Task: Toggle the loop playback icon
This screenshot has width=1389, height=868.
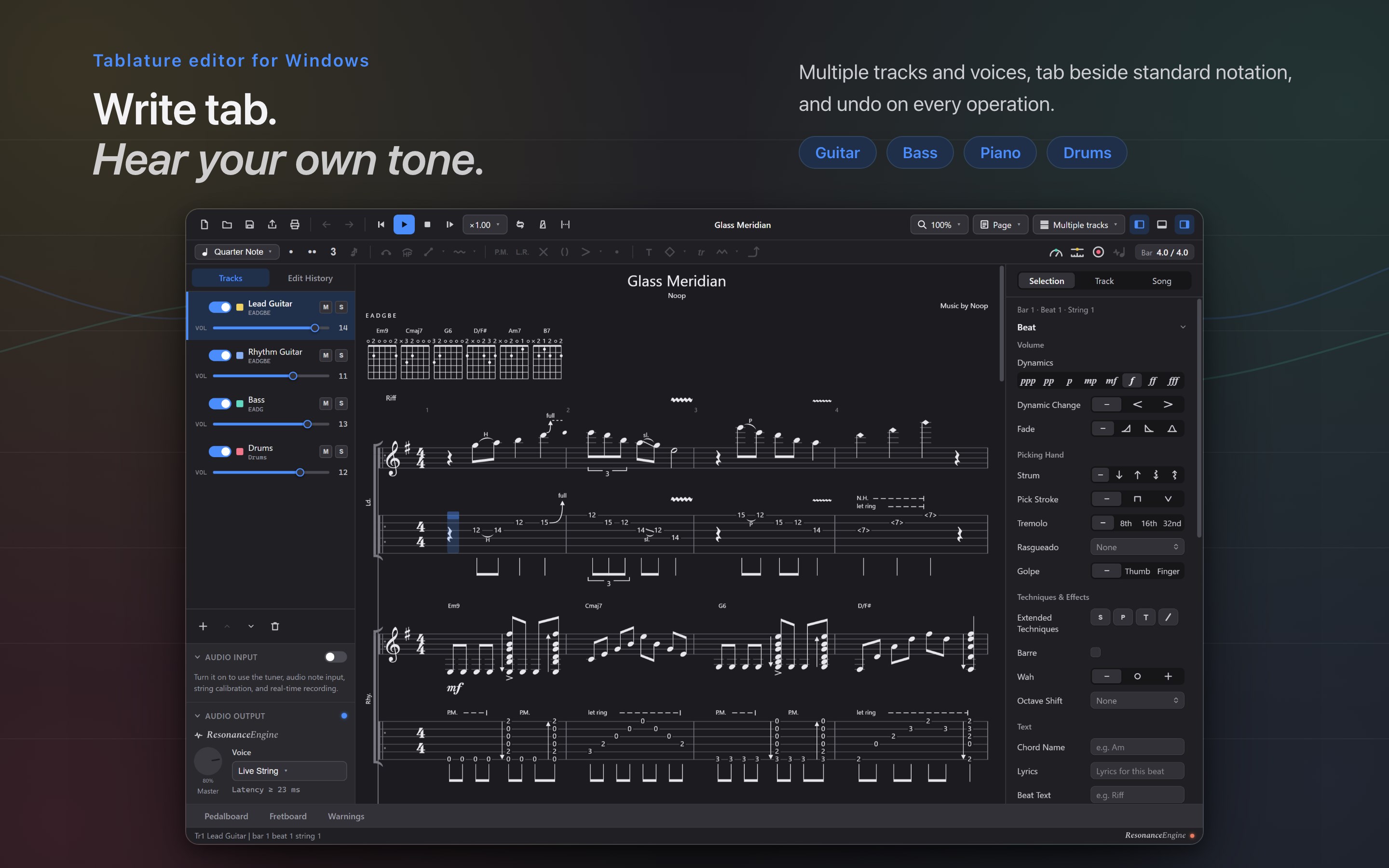Action: 520,224
